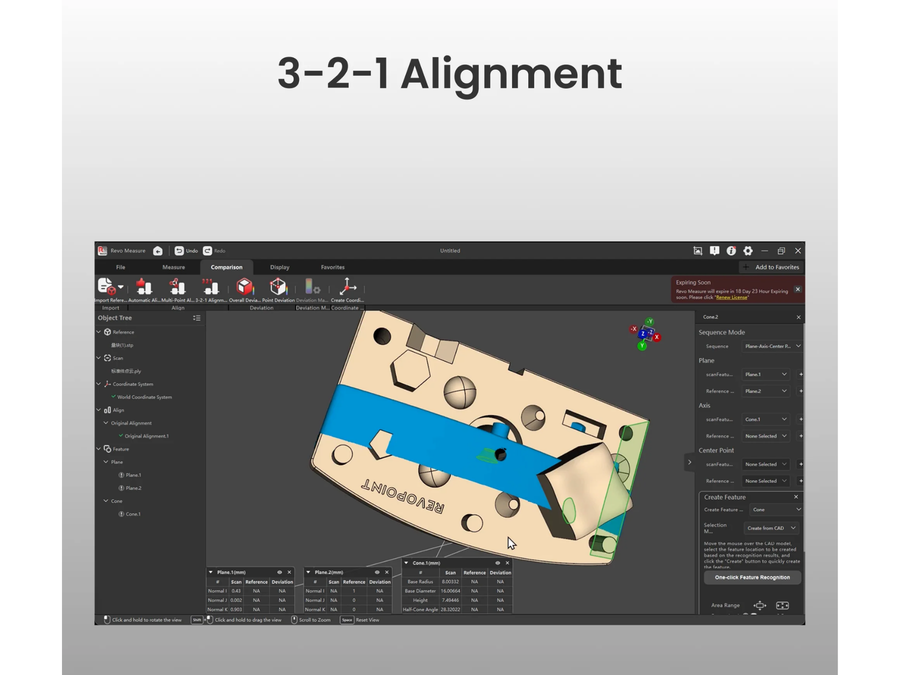Toggle visibility eye on Cone.1 table
The width and height of the screenshot is (900, 675).
pos(498,563)
